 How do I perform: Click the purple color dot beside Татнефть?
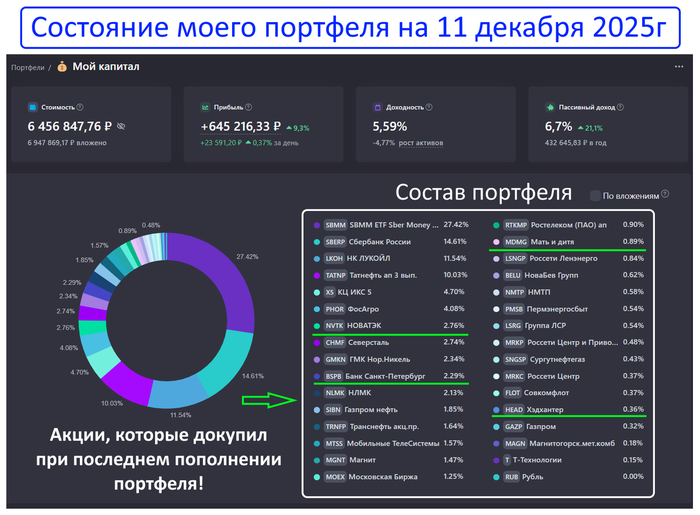[317, 274]
